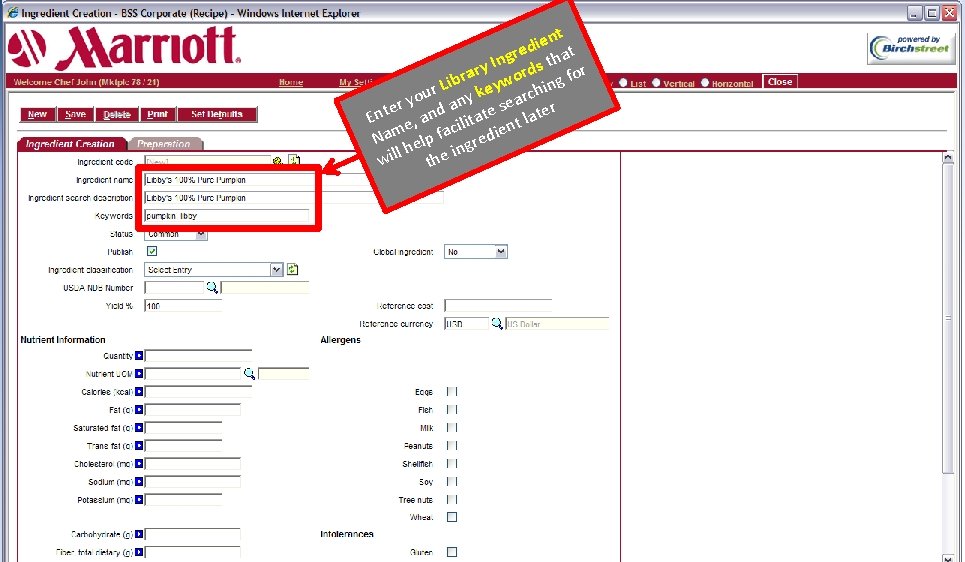The width and height of the screenshot is (965, 562).
Task: Open the Global ingredient dropdown
Action: tap(476, 252)
